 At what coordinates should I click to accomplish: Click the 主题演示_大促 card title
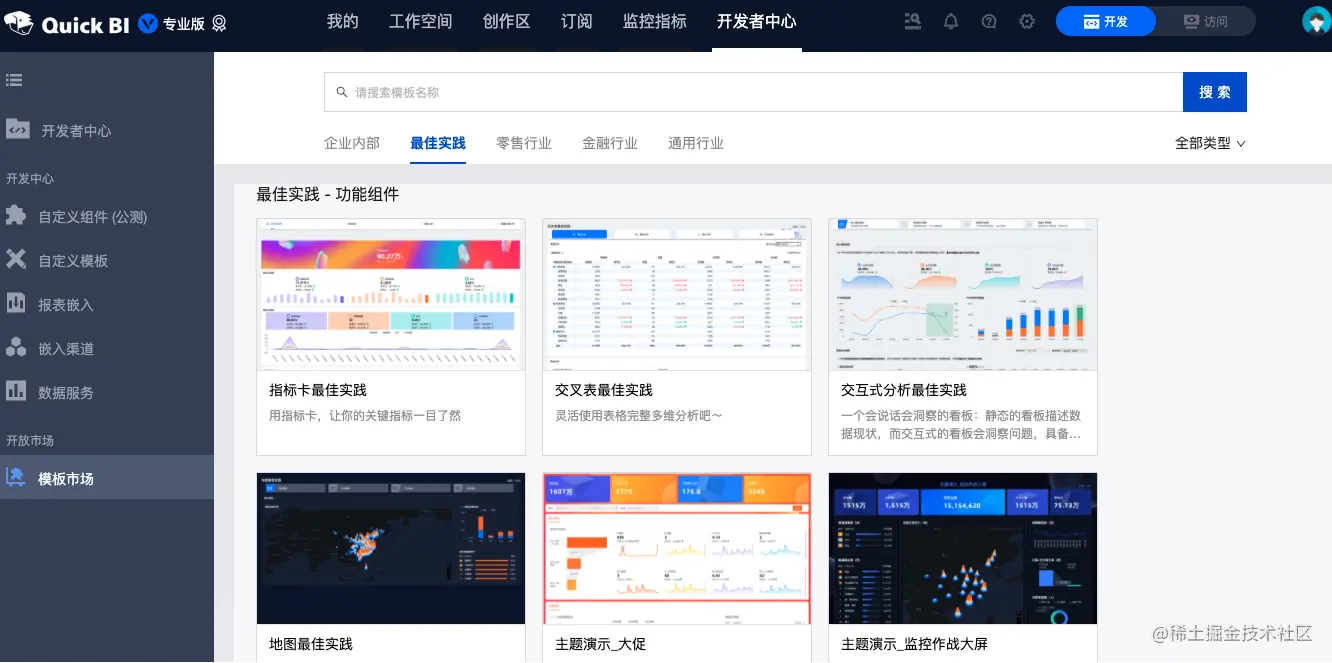[x=601, y=644]
